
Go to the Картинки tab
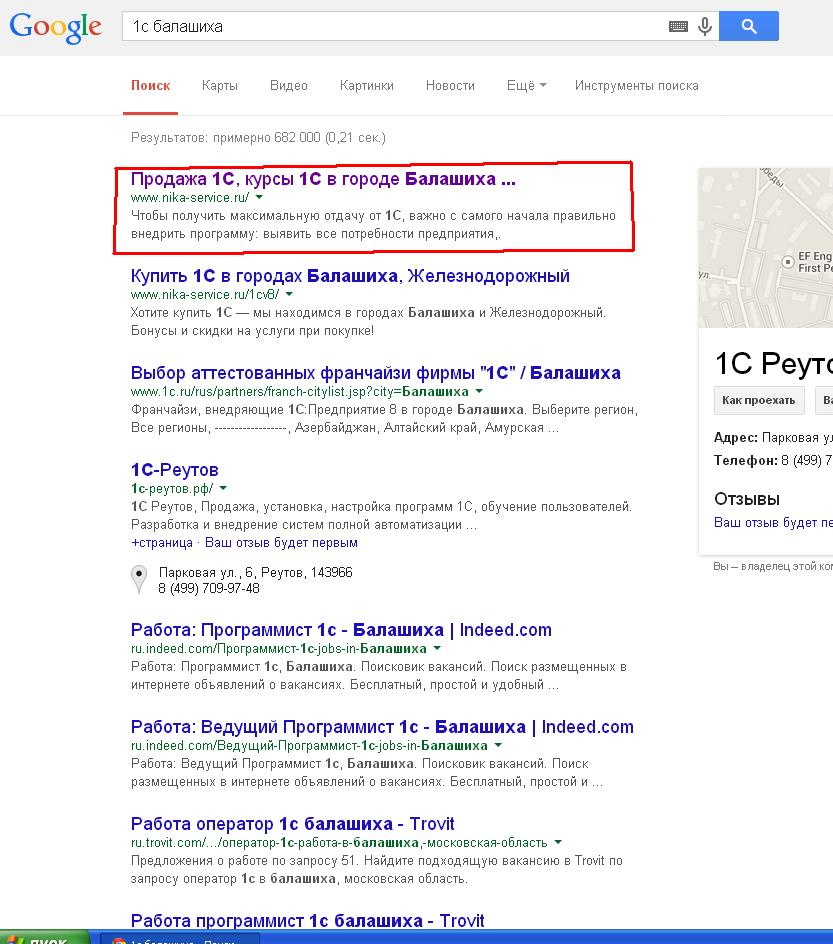367,85
